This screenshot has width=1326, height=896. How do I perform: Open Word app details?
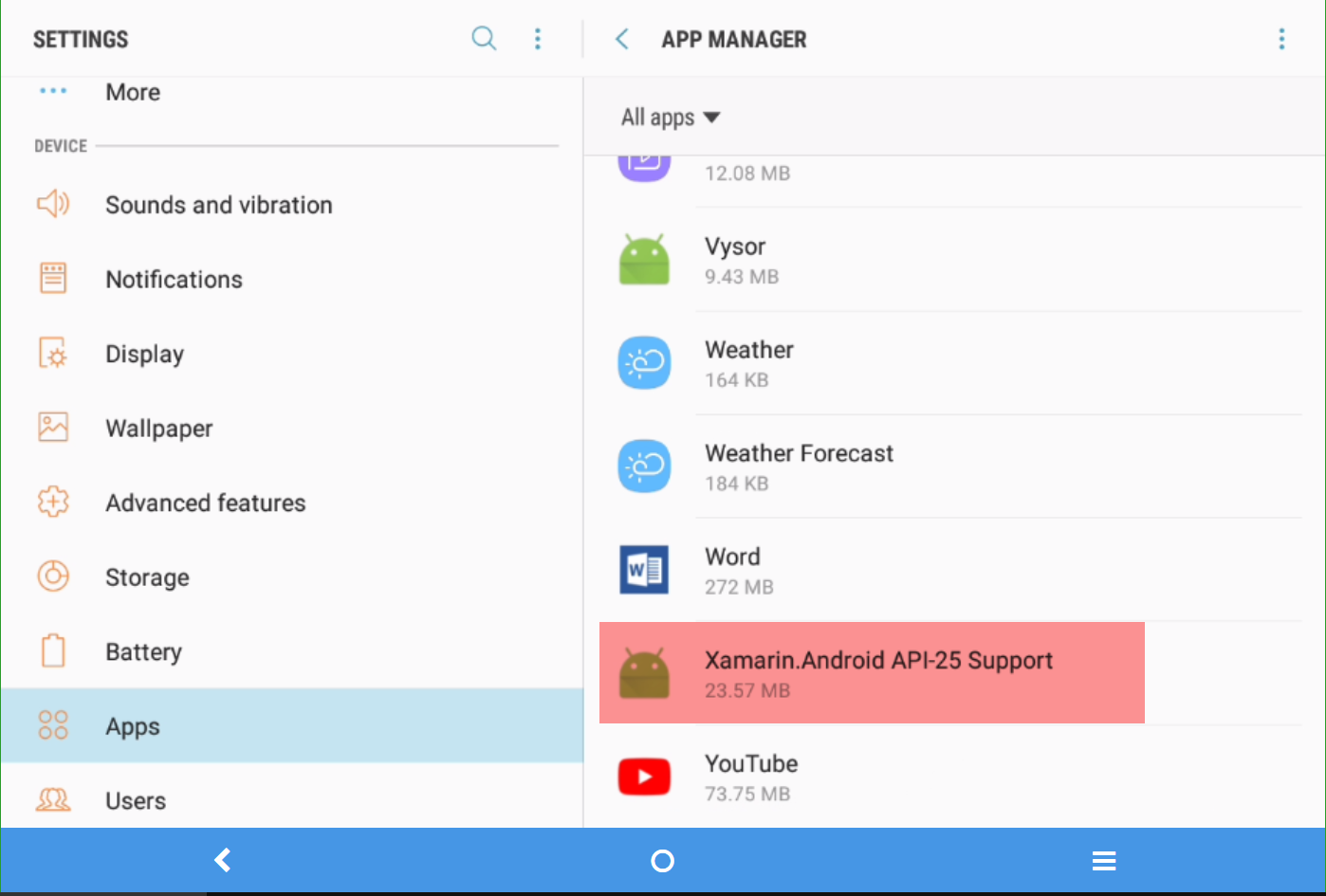(x=954, y=570)
